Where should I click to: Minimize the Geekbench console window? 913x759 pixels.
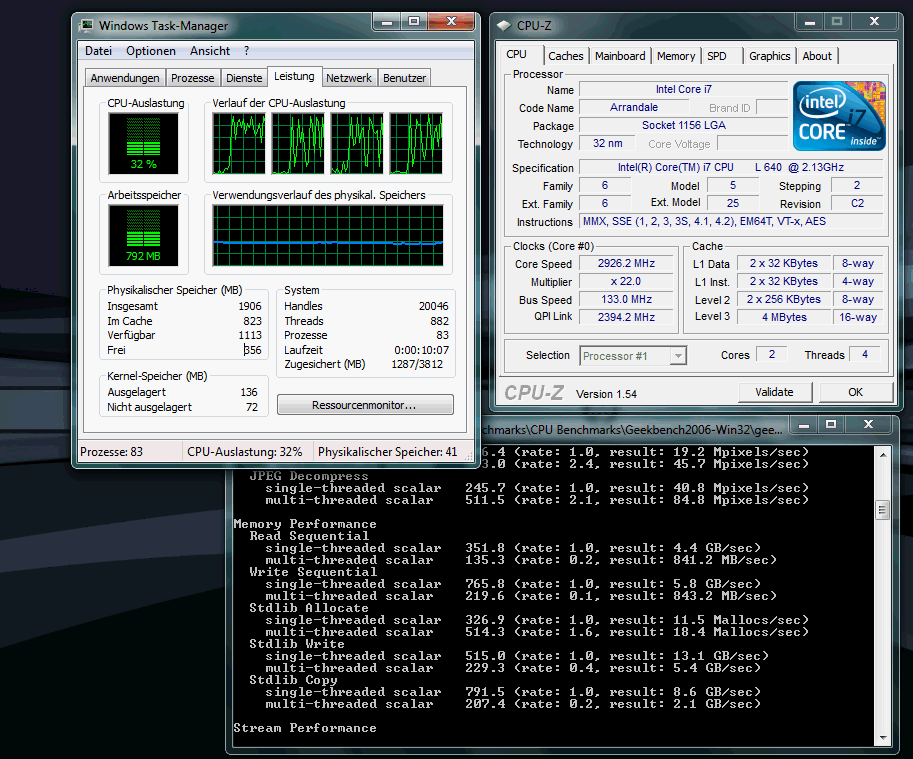coord(804,424)
